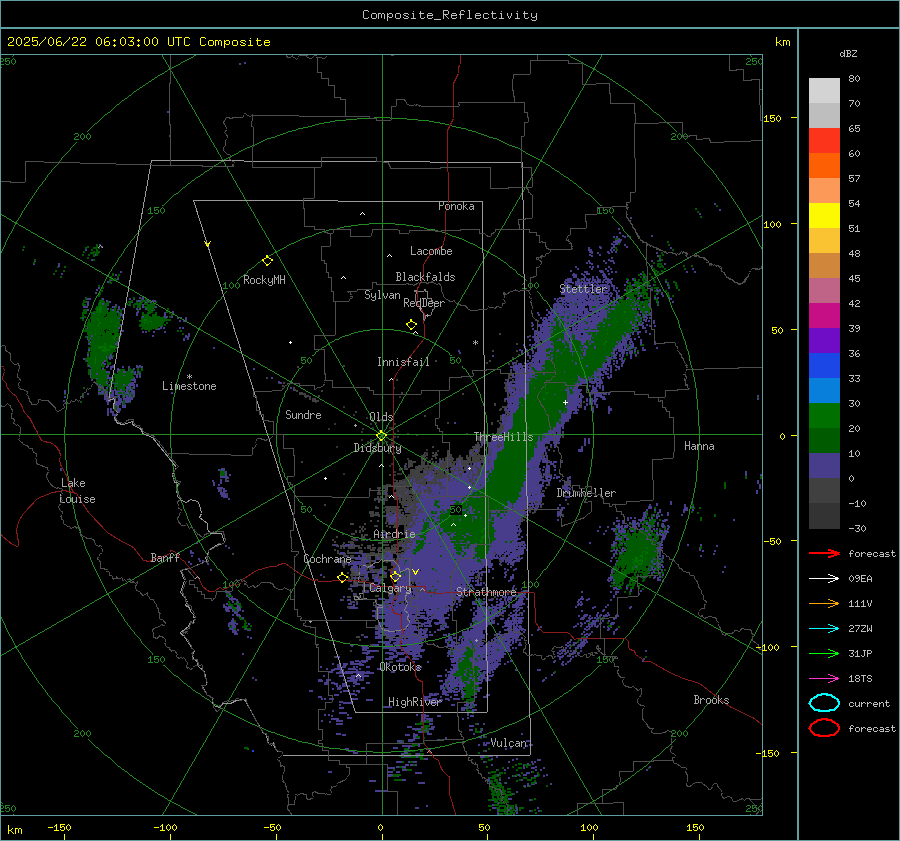Click the Sylvan label

tap(382, 295)
